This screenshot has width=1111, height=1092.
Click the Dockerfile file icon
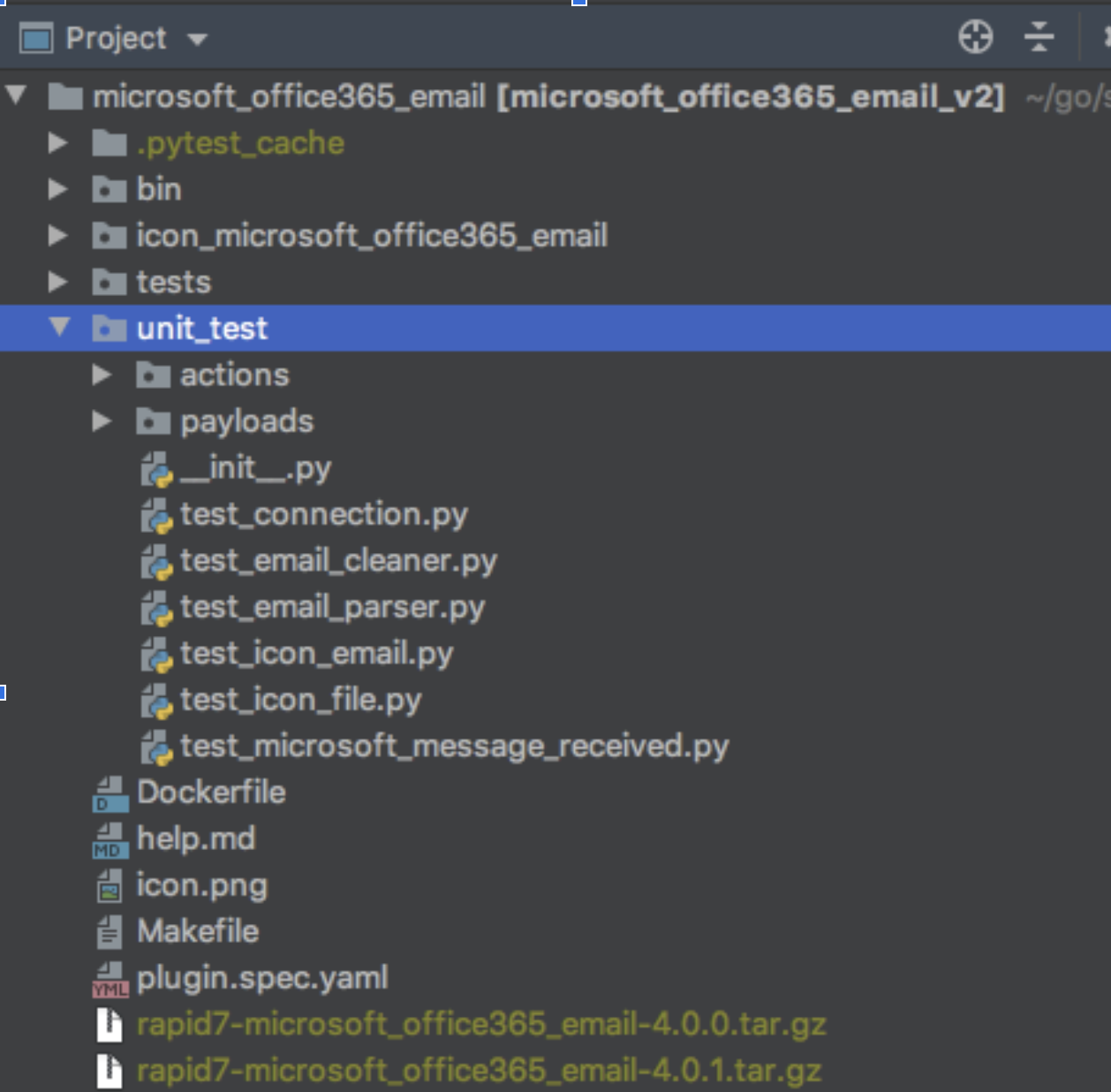coord(110,793)
